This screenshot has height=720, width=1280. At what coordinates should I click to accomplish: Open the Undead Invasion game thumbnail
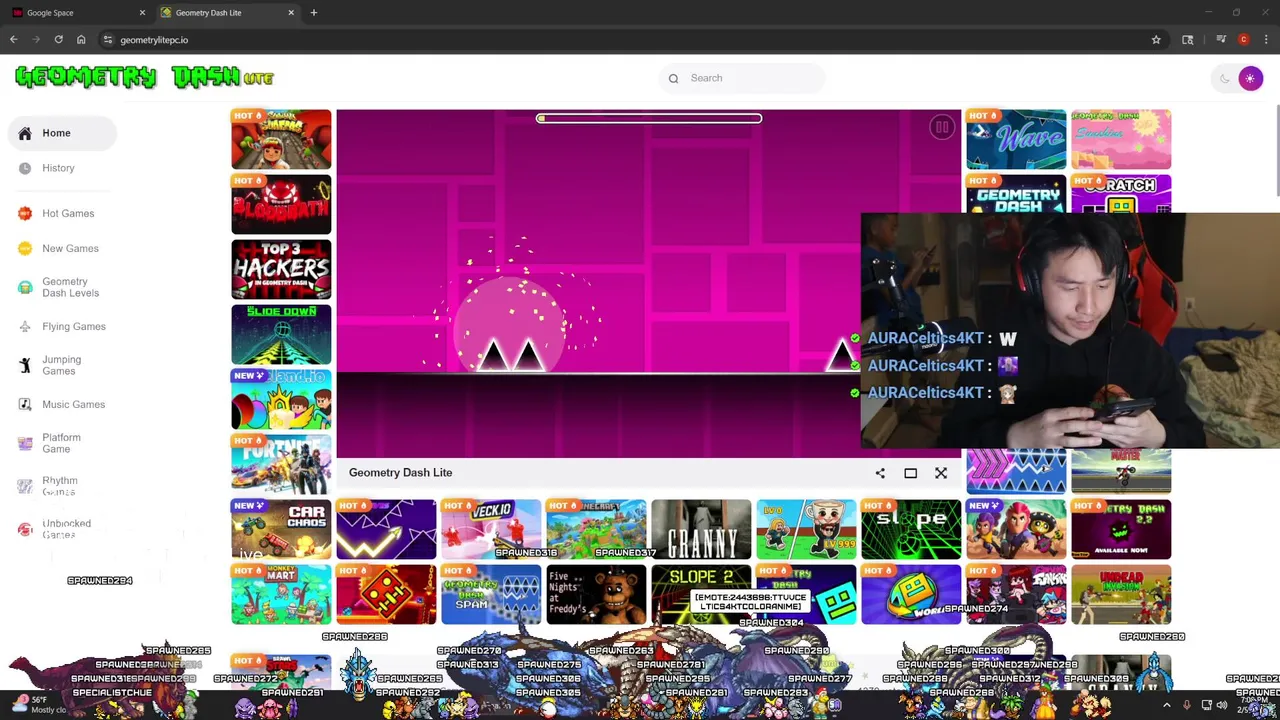pos(1121,594)
